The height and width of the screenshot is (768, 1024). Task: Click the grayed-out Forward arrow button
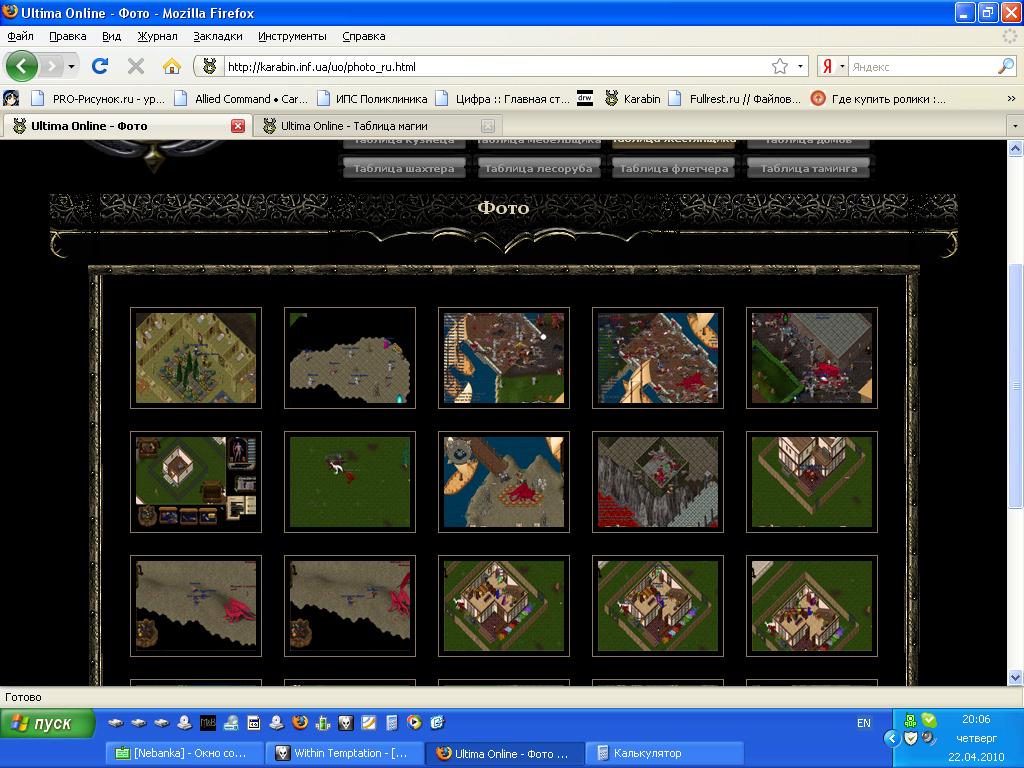pyautogui.click(x=52, y=66)
